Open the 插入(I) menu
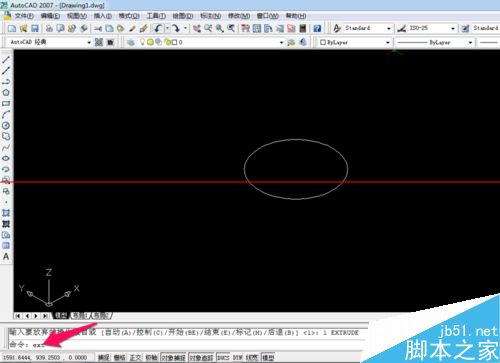The image size is (500, 363). pyautogui.click(x=103, y=16)
